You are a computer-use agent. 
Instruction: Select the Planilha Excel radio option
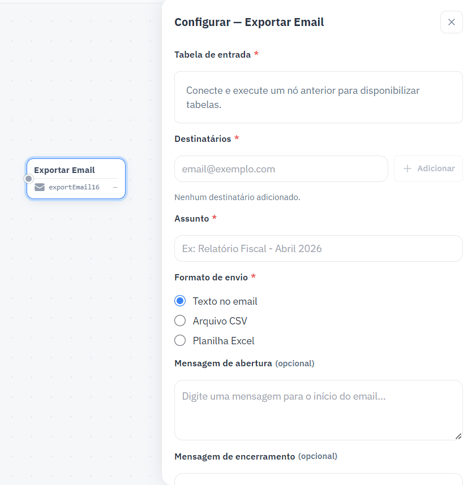tap(180, 340)
